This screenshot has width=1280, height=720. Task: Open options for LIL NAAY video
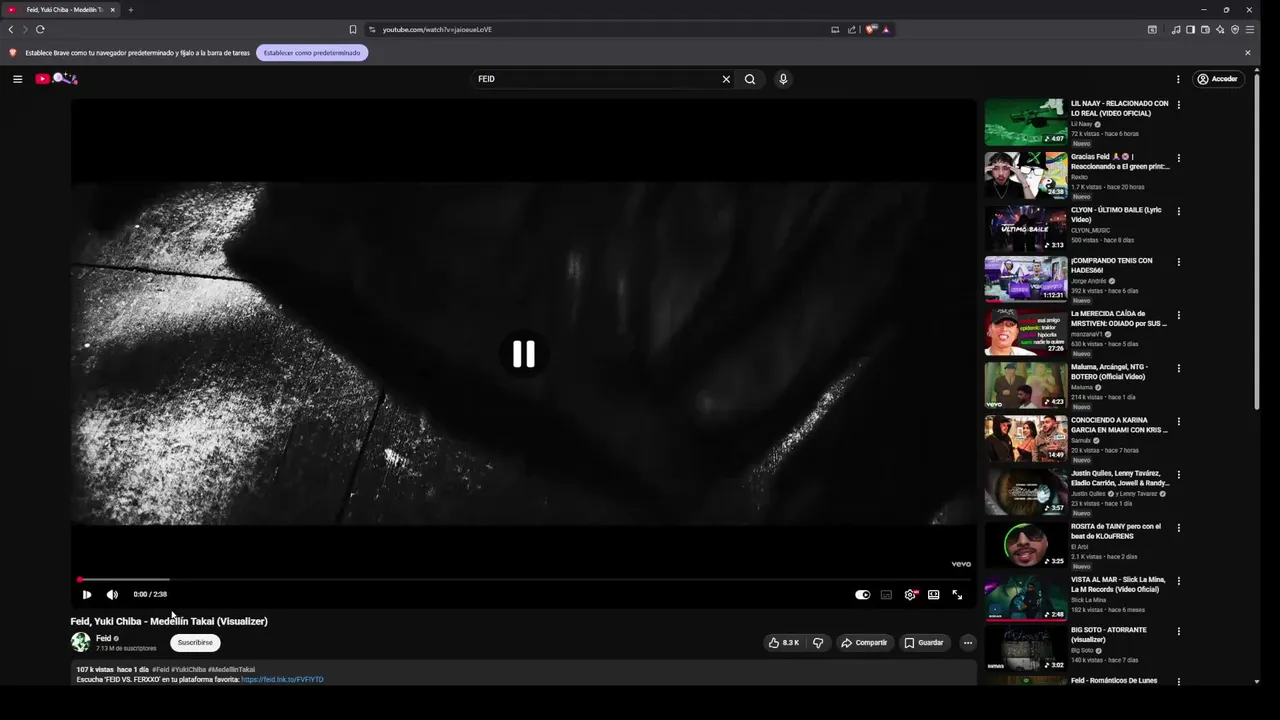coord(1178,104)
